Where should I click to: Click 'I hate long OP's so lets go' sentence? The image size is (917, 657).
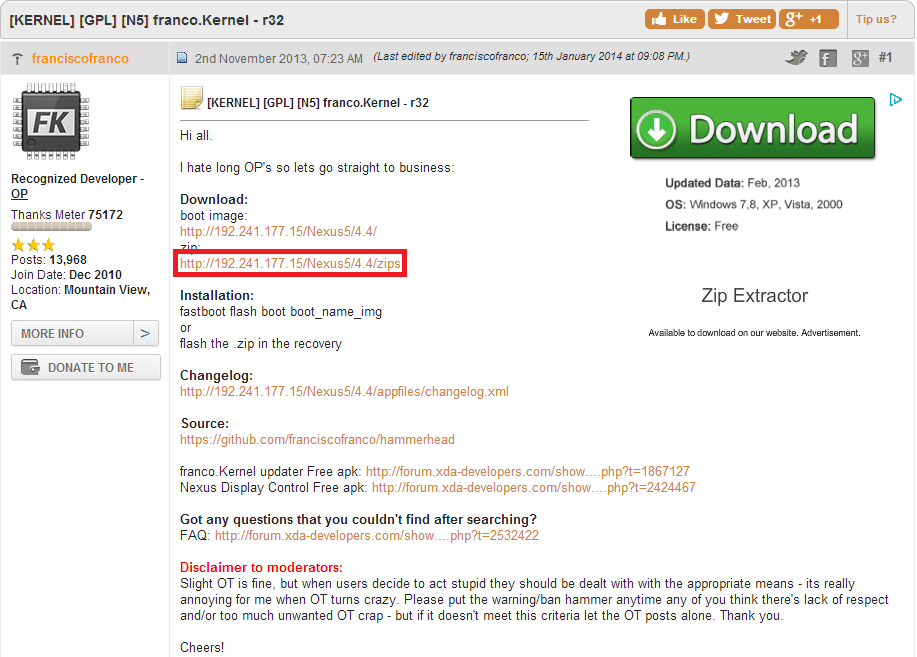(317, 168)
